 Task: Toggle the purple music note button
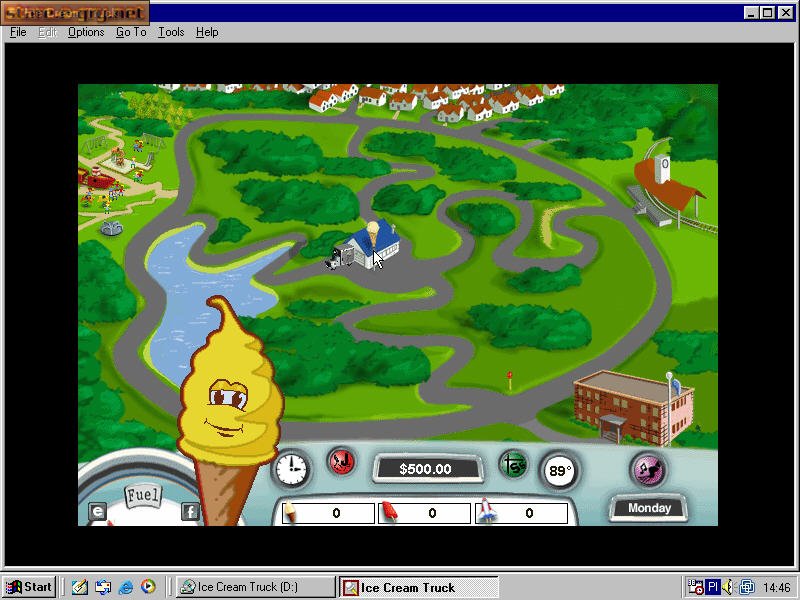648,469
